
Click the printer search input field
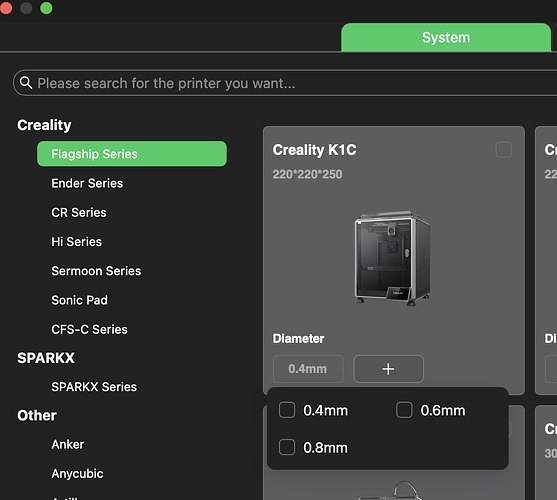pyautogui.click(x=285, y=83)
